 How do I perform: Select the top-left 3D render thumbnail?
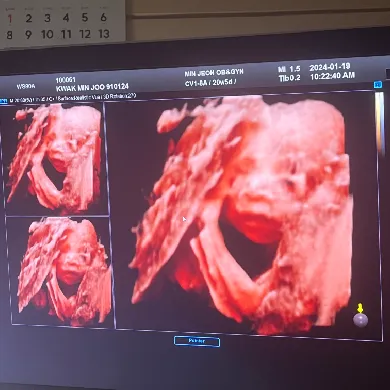[54, 158]
